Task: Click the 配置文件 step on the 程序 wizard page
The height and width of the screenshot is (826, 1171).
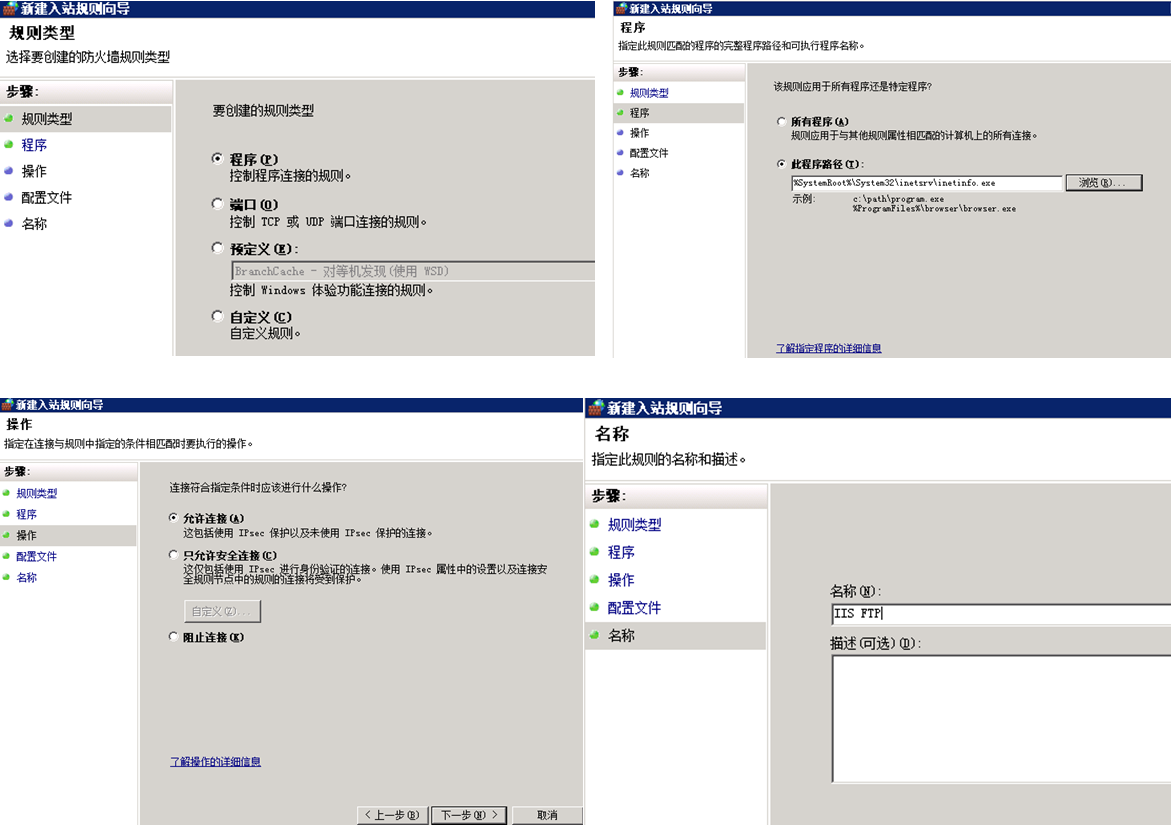Action: tap(648, 153)
